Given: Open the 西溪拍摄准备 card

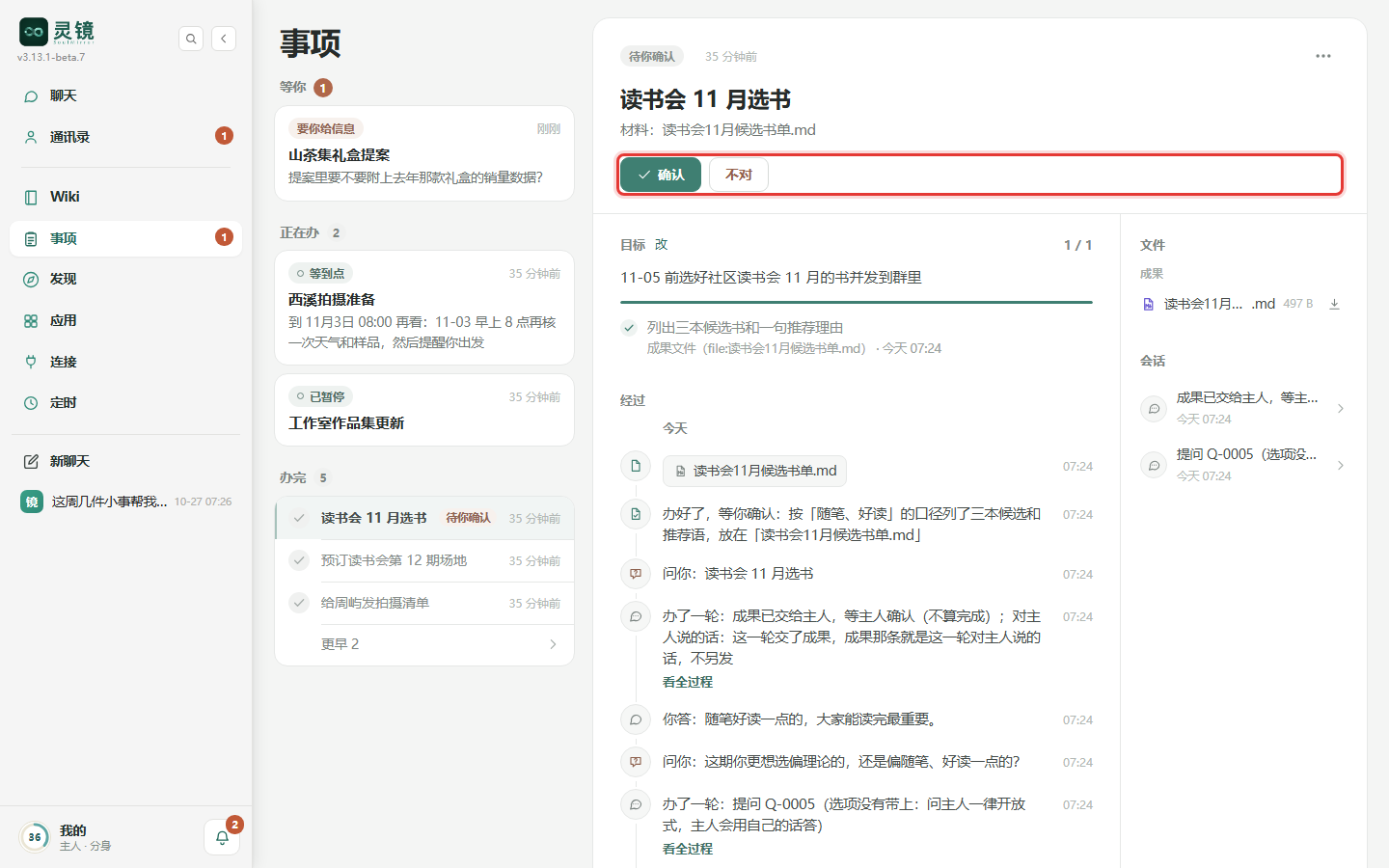Looking at the screenshot, I should point(424,308).
